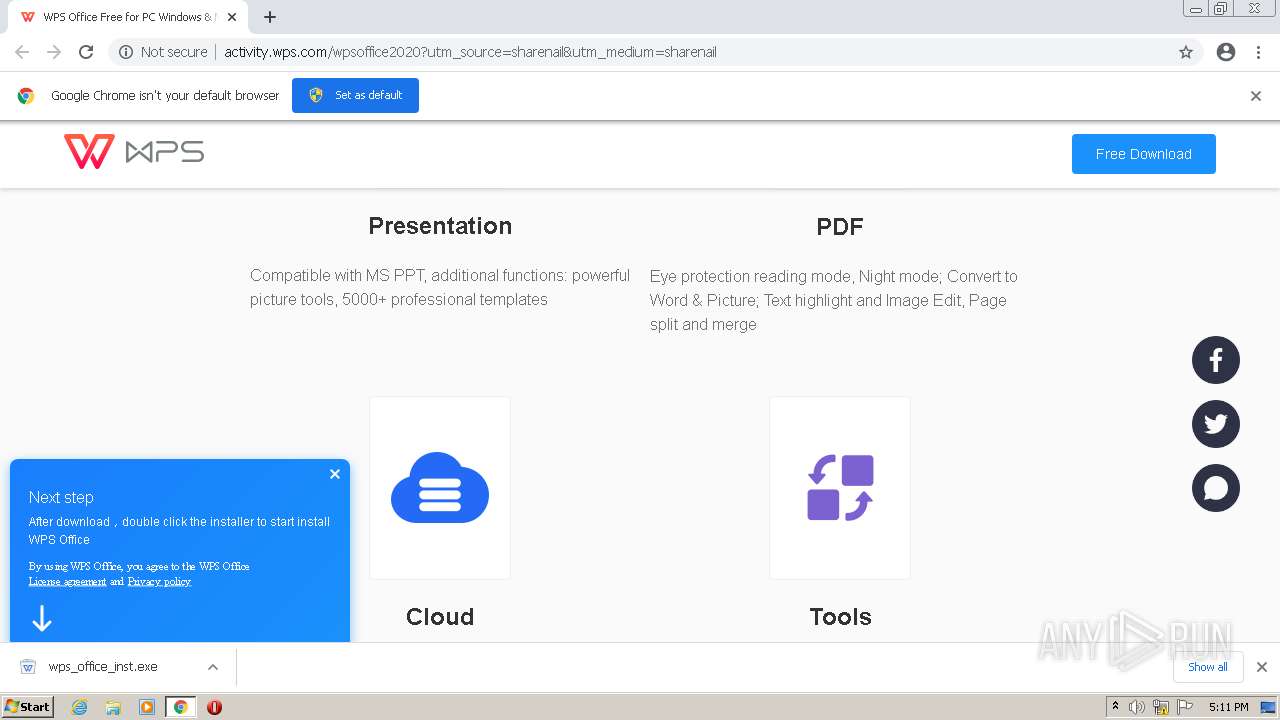Click the Presentation heading
Screen dimensions: 1280x720
440,226
